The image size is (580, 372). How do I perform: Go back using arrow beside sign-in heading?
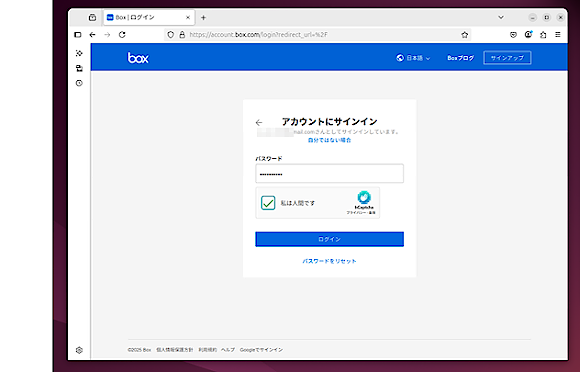[259, 122]
